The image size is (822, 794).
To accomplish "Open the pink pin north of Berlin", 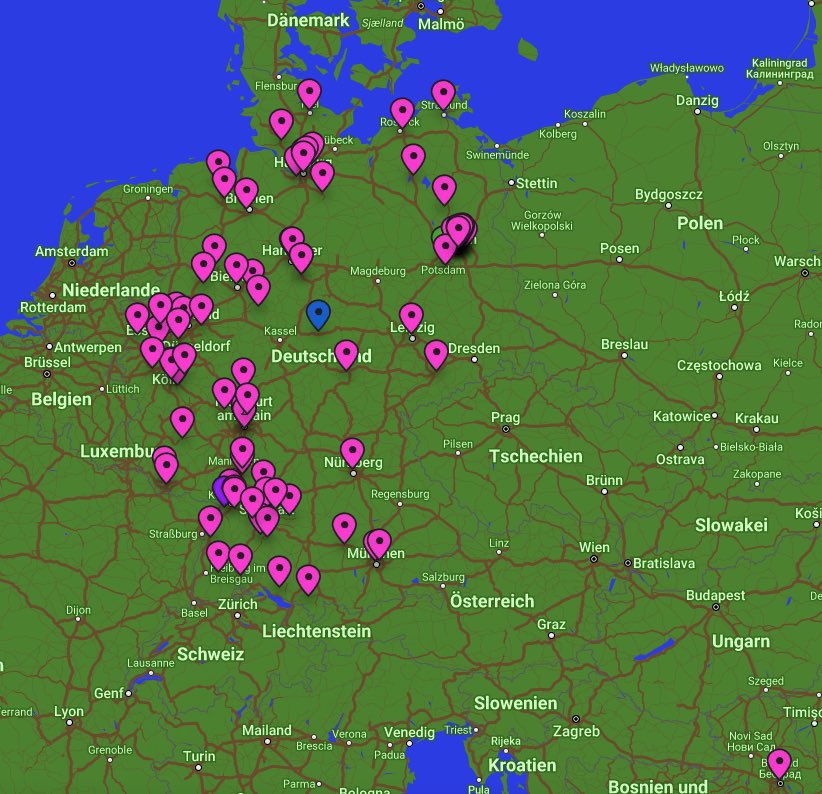I will [x=444, y=189].
